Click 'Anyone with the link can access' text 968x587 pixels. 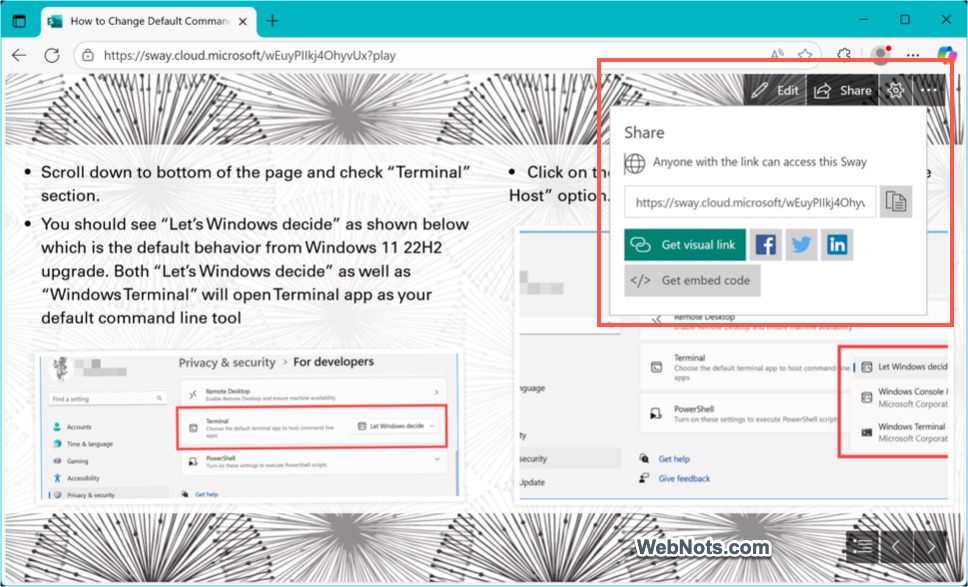pos(760,162)
